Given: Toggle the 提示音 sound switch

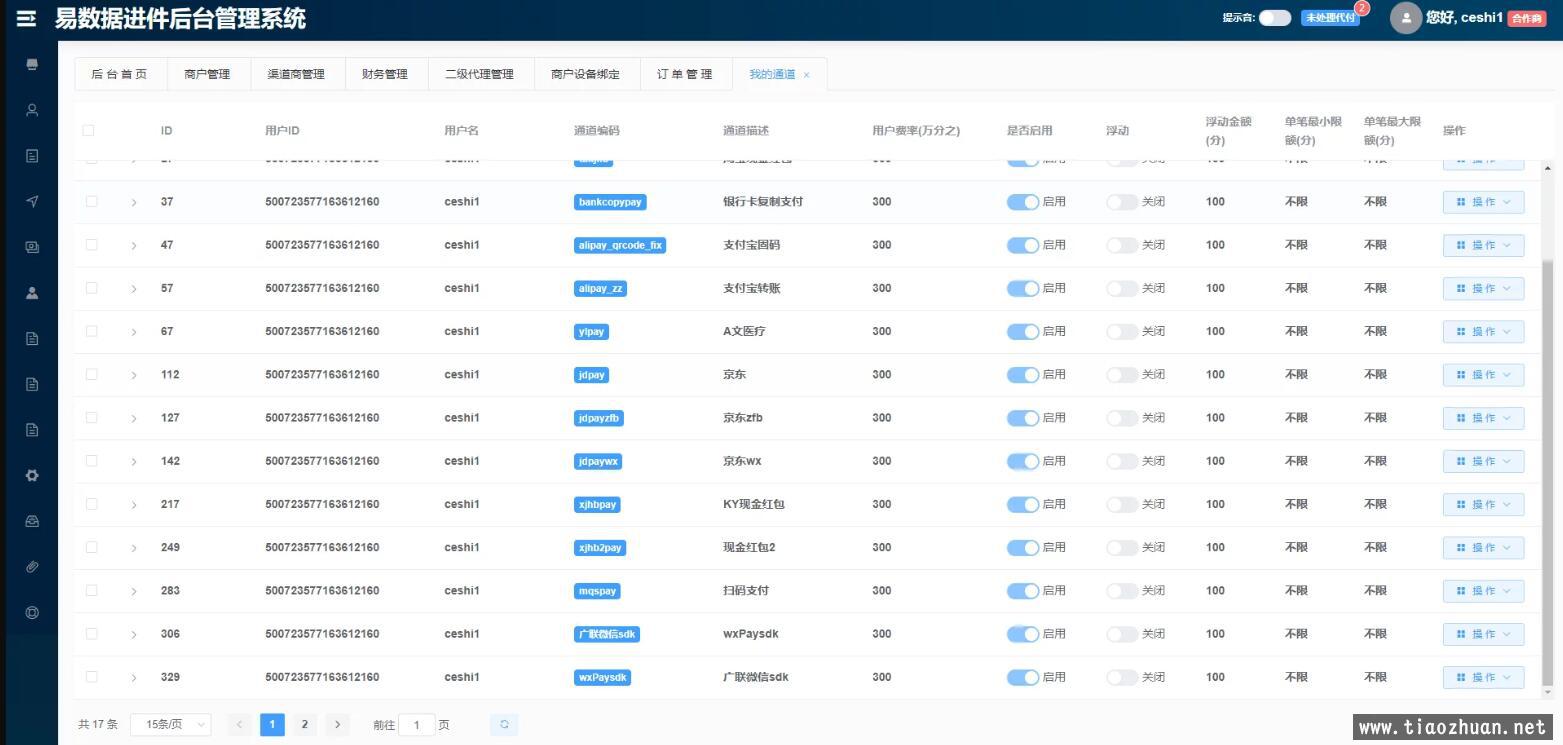Looking at the screenshot, I should point(1274,18).
